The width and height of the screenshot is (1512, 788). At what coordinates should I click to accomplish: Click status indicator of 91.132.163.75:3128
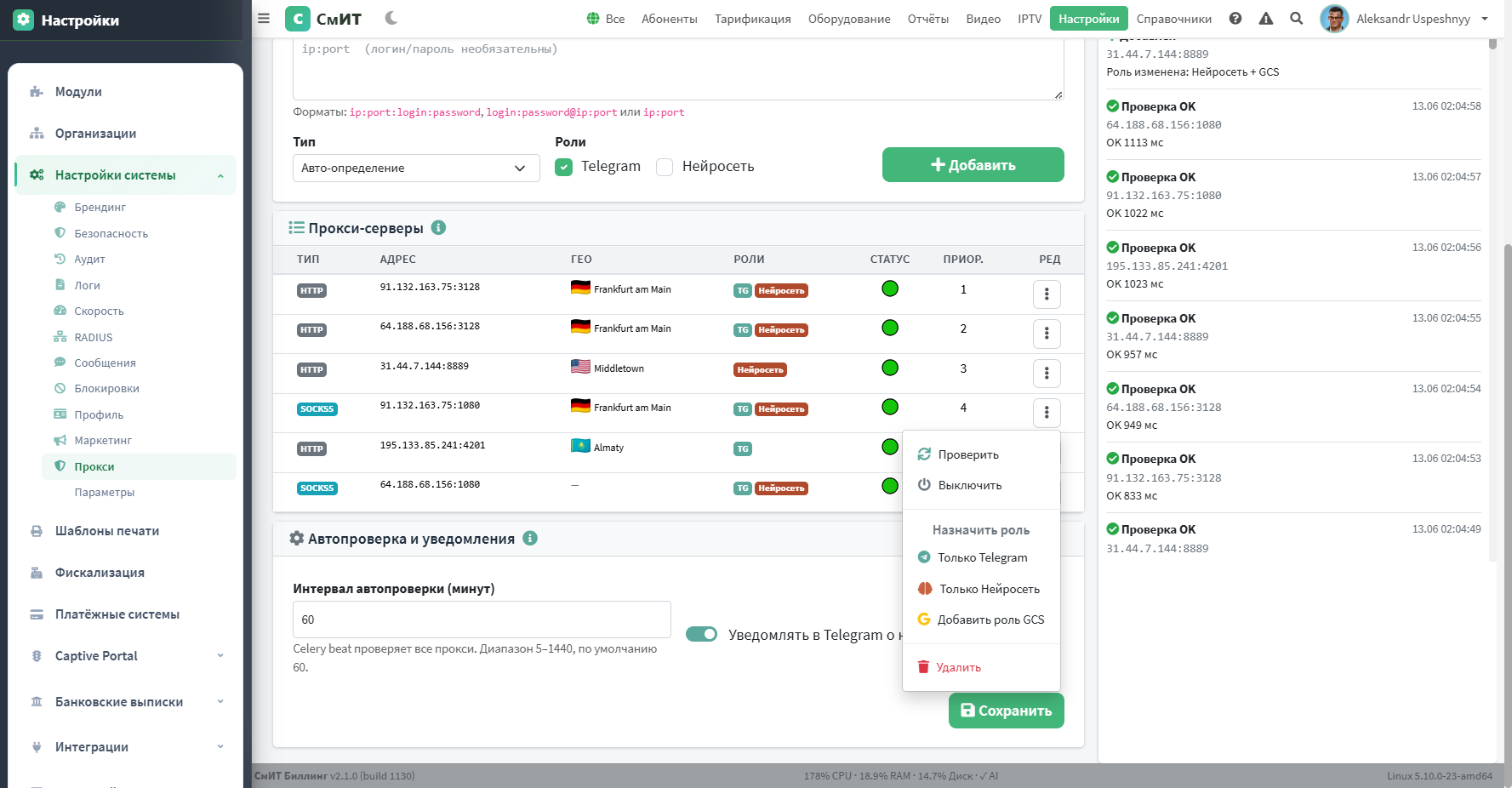pos(890,288)
